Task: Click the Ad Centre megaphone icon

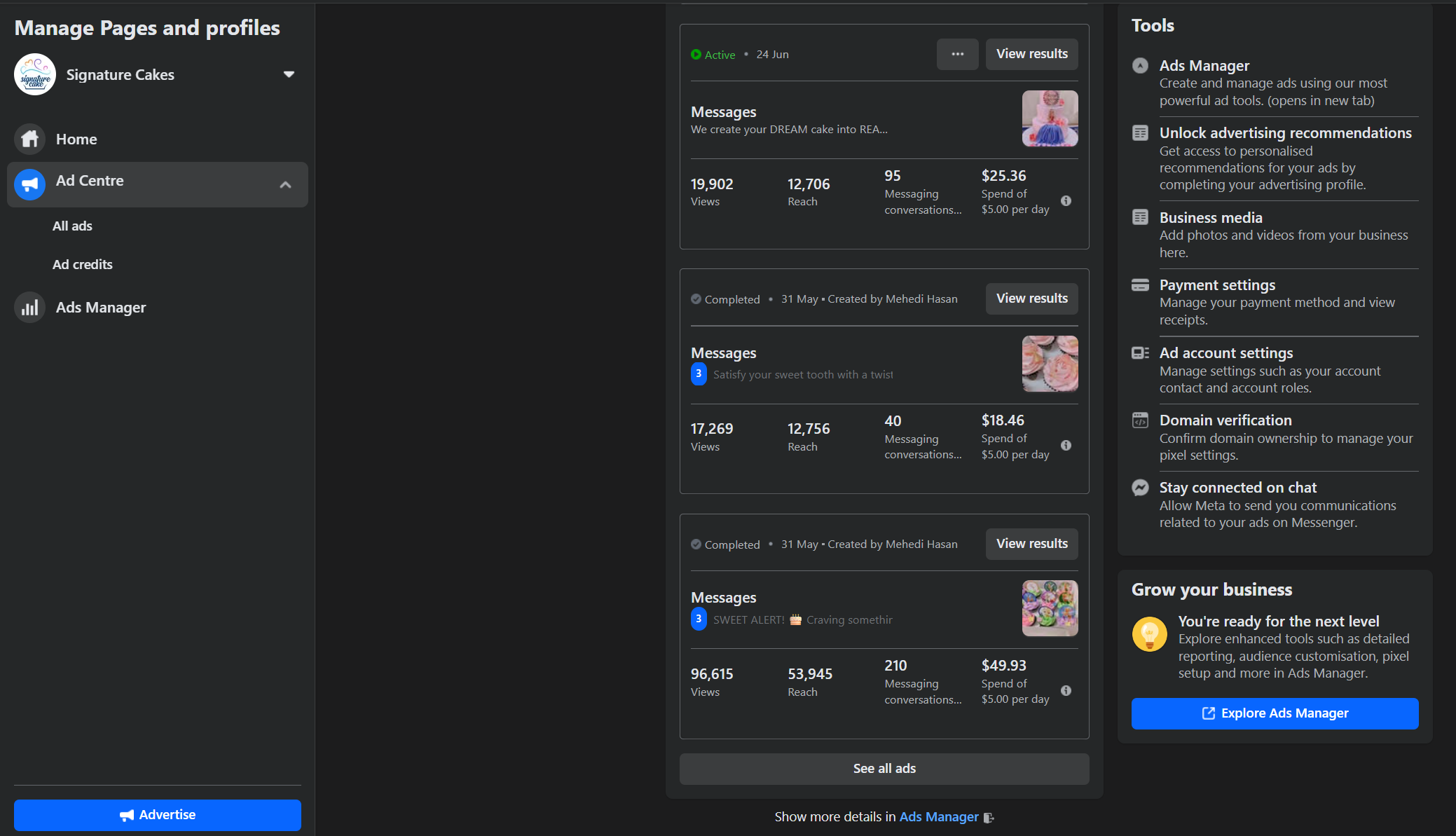Action: tap(29, 184)
